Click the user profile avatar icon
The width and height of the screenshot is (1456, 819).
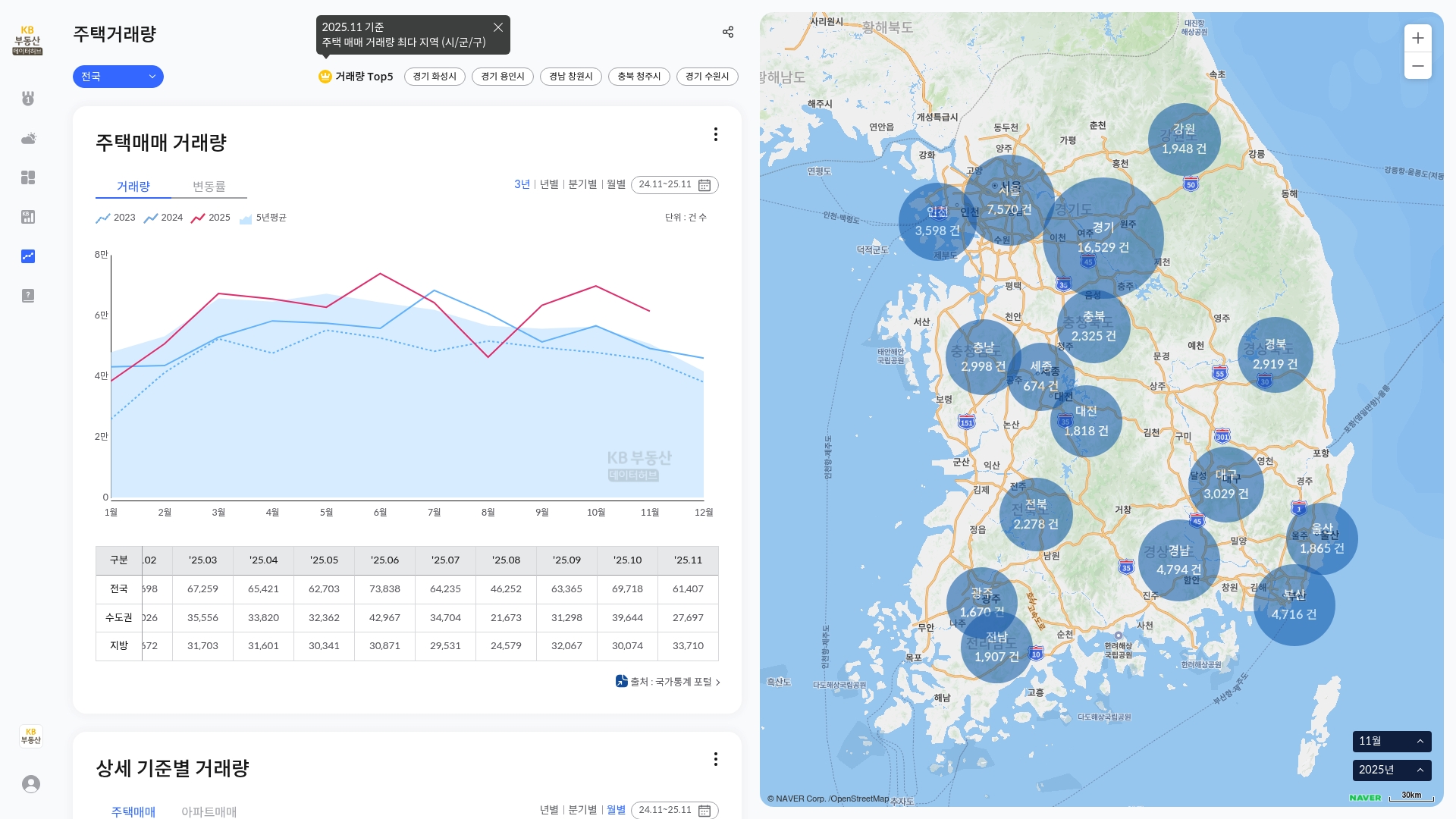pyautogui.click(x=31, y=783)
